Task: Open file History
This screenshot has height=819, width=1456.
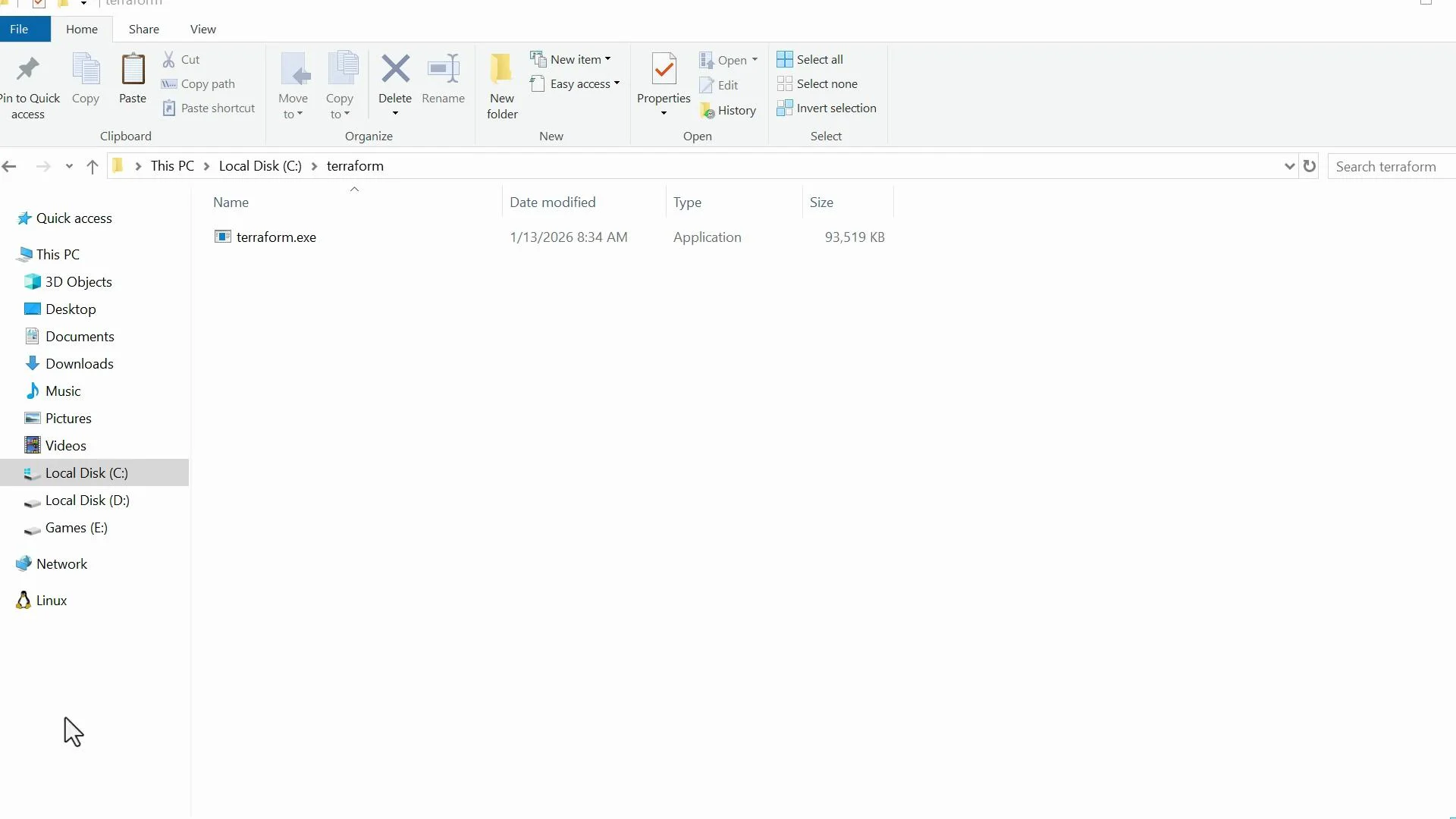Action: [728, 111]
